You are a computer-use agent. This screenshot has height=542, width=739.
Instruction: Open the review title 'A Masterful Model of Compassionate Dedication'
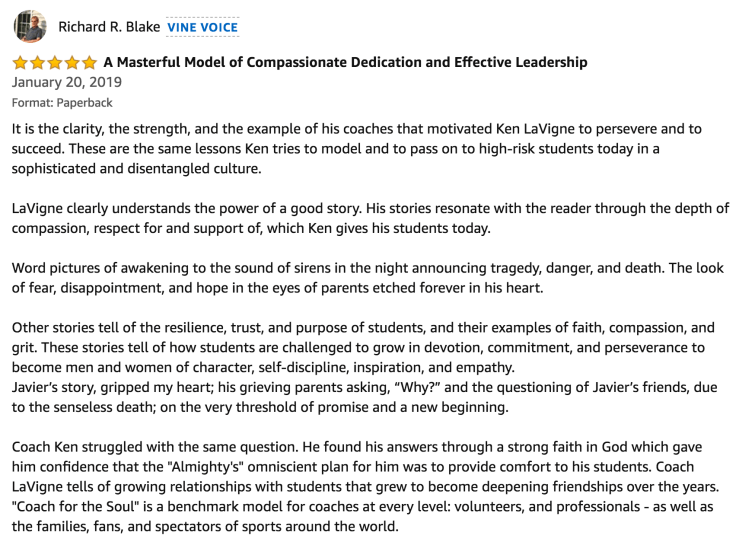click(x=345, y=63)
